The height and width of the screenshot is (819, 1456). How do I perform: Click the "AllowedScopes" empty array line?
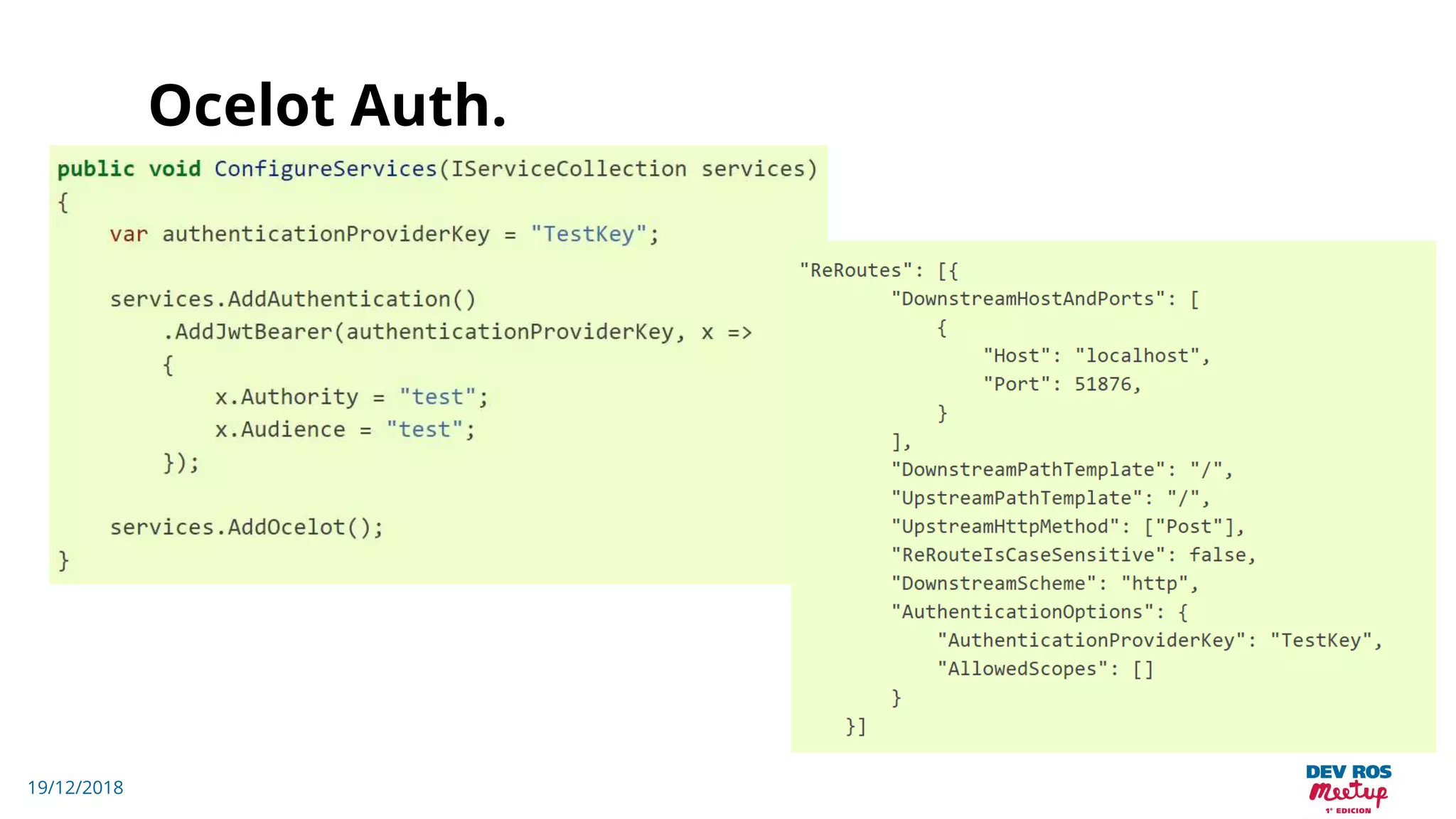click(x=1045, y=668)
